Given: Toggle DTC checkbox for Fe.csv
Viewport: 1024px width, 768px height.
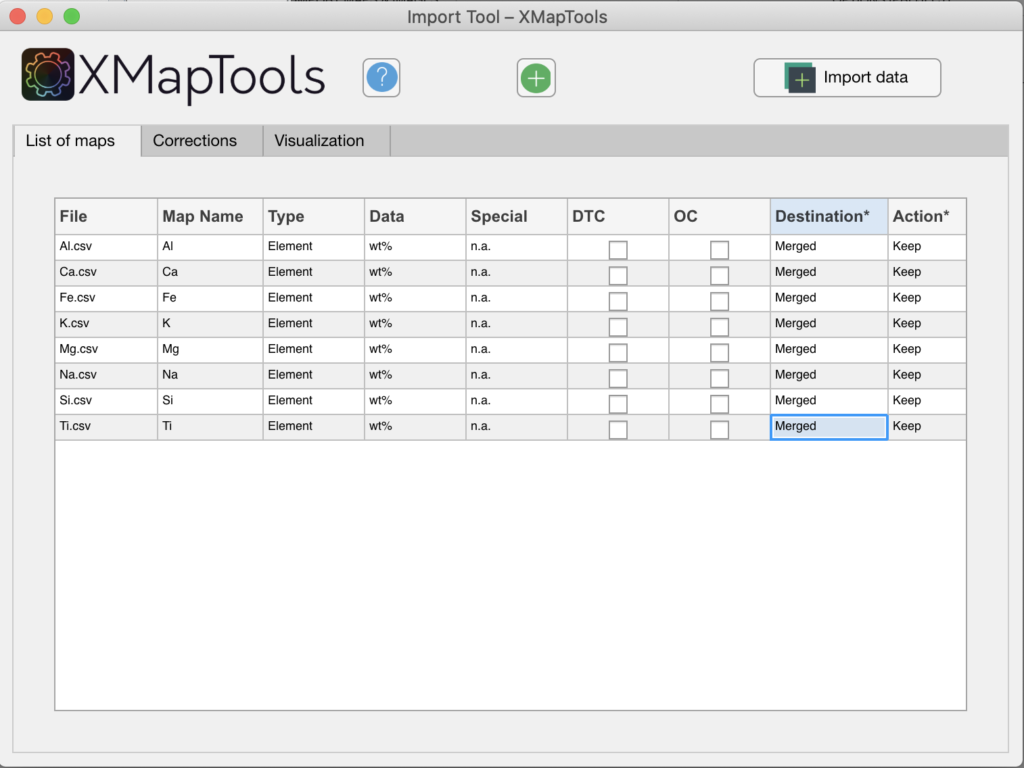Looking at the screenshot, I should [x=618, y=301].
